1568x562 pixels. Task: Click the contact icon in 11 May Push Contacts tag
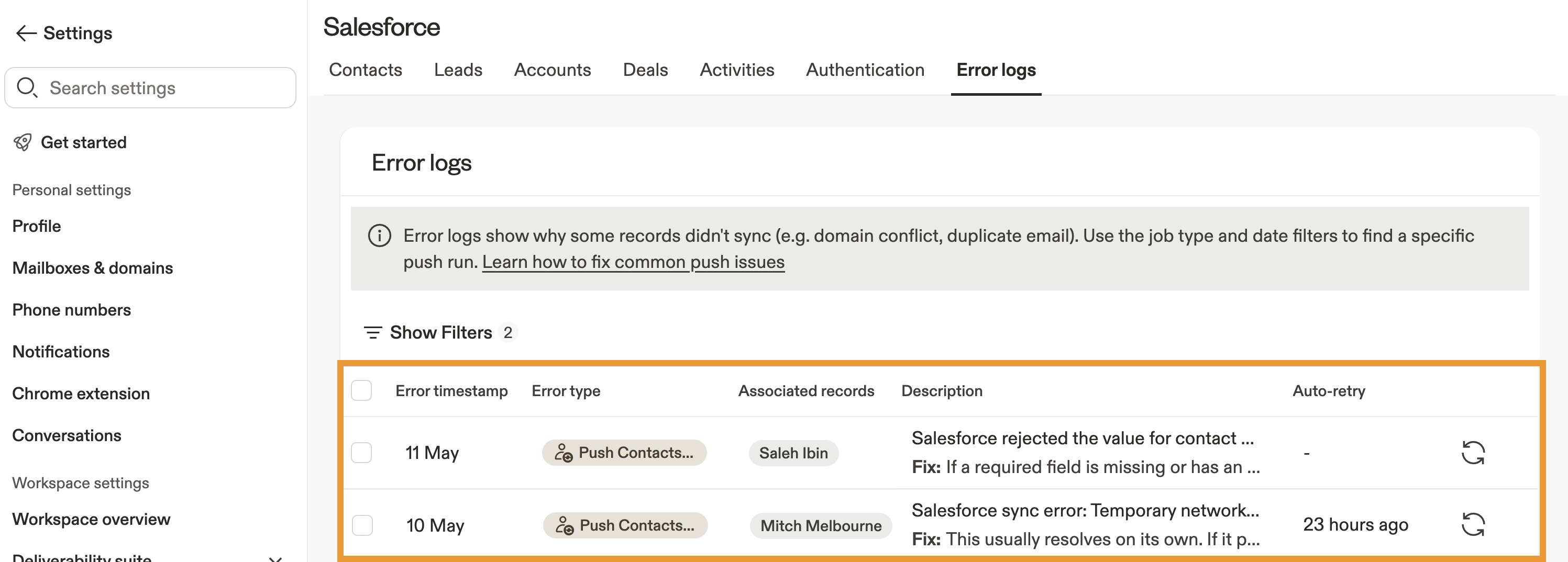tap(563, 453)
